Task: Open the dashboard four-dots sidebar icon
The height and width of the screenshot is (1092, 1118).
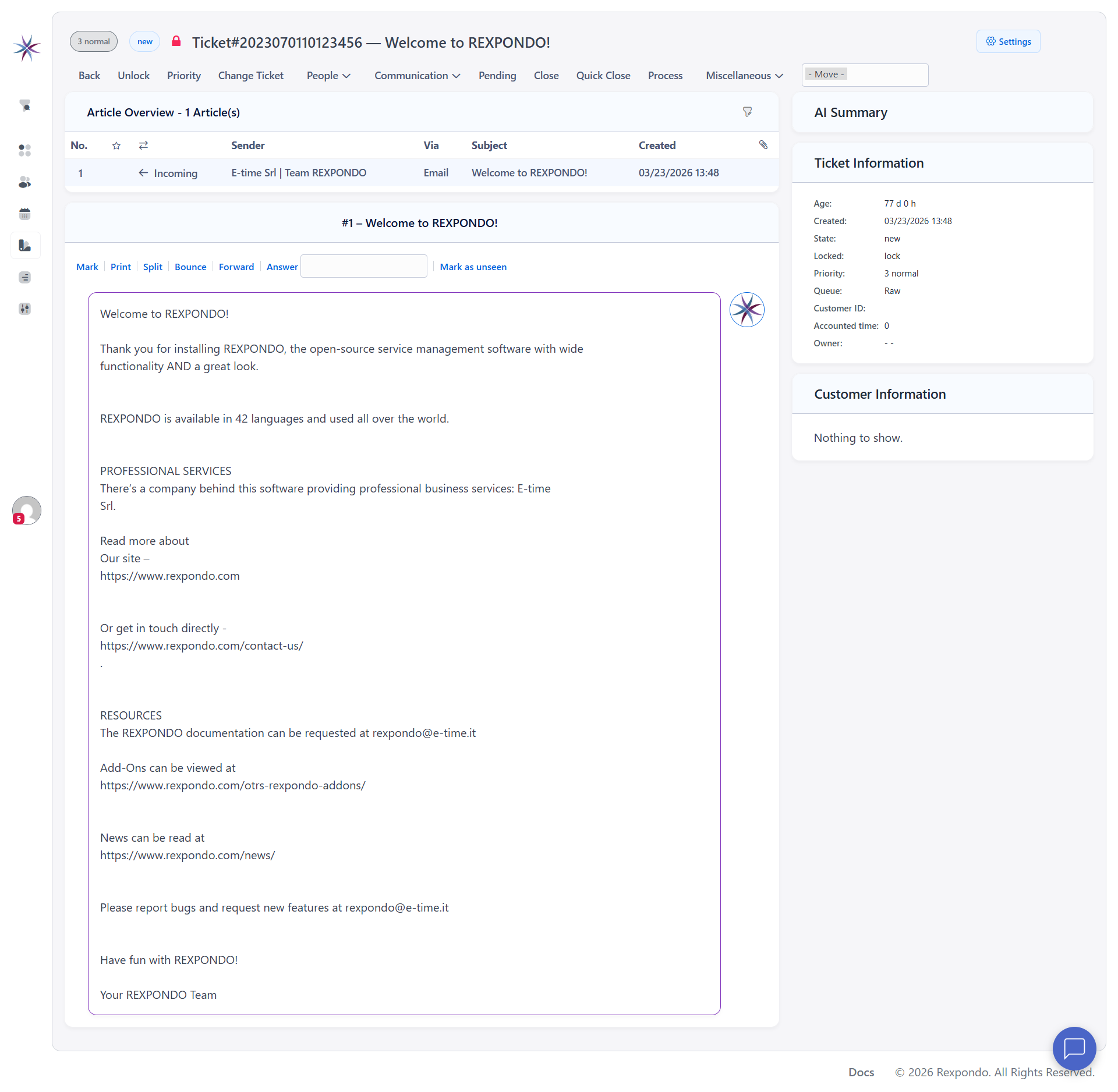Action: tap(24, 150)
